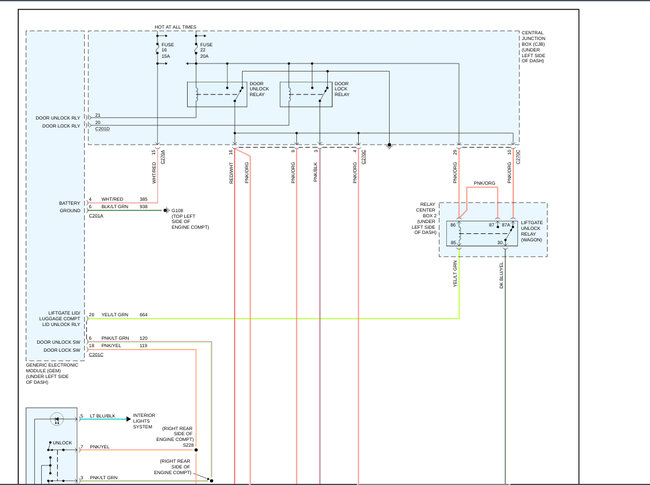Select the FUSE 22 20A label

pos(206,50)
